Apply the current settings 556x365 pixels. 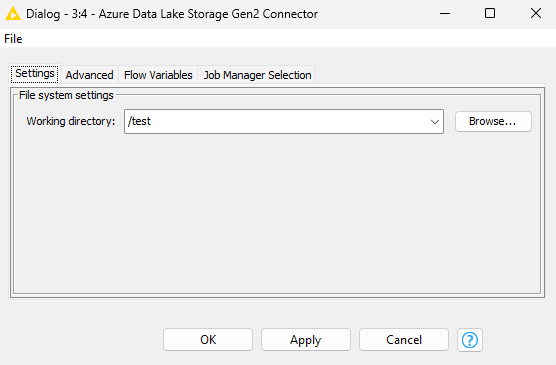pyautogui.click(x=306, y=340)
